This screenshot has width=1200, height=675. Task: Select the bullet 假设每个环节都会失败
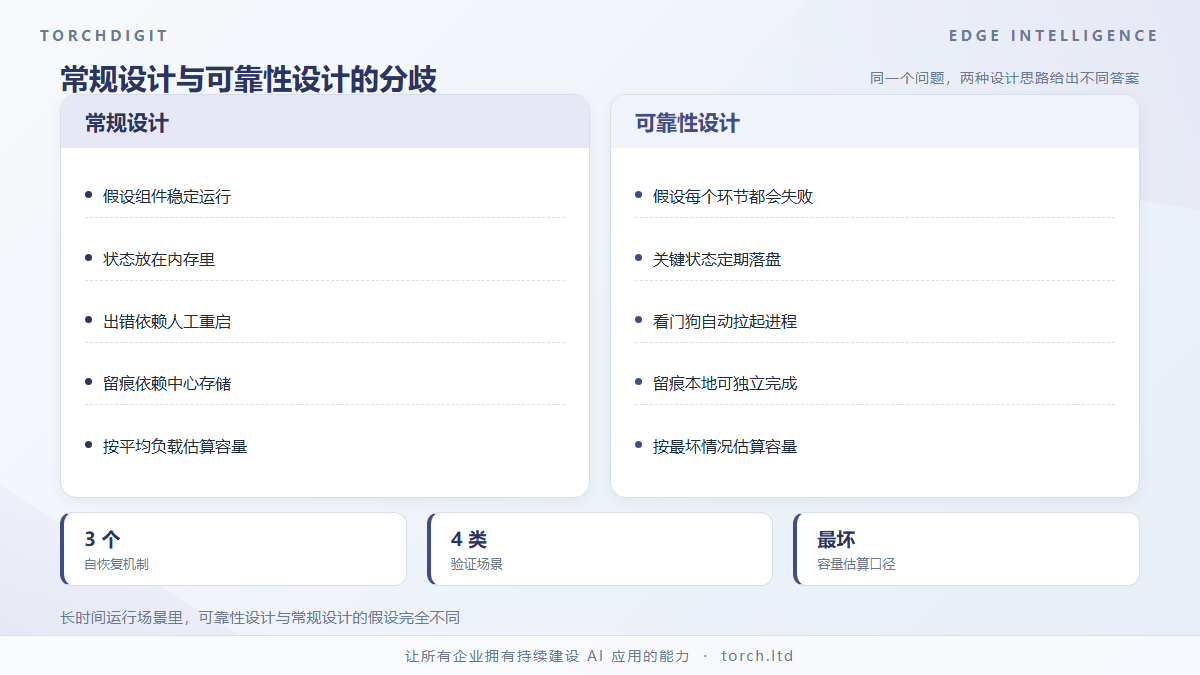[x=733, y=196]
